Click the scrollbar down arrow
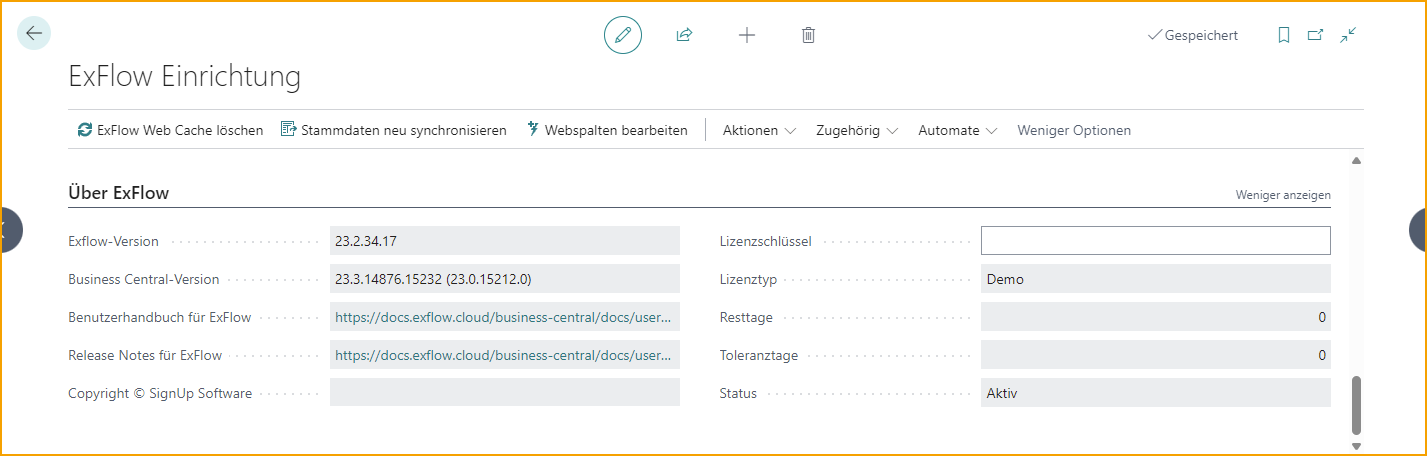 pos(1357,446)
